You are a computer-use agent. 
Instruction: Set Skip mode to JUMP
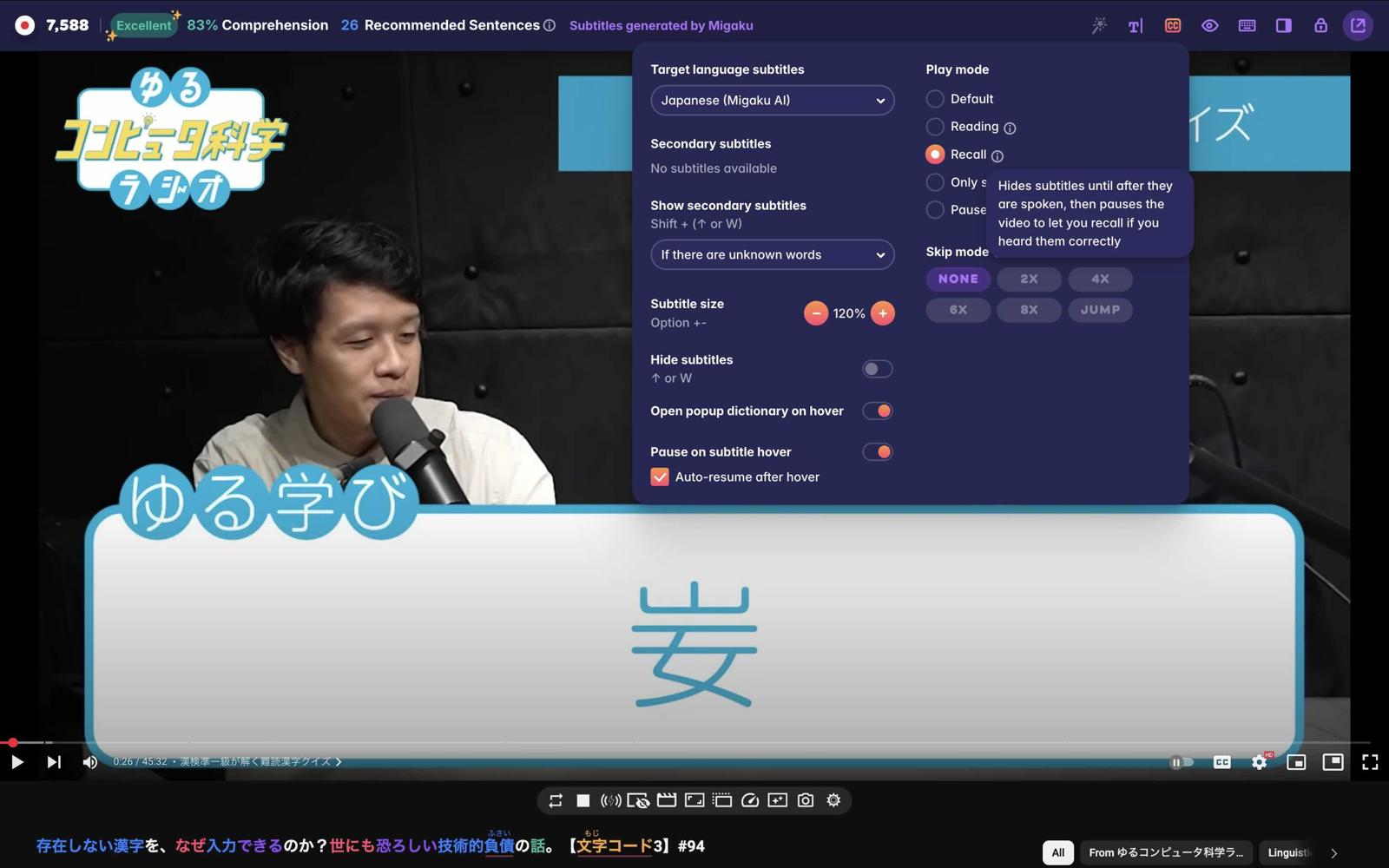point(1099,309)
